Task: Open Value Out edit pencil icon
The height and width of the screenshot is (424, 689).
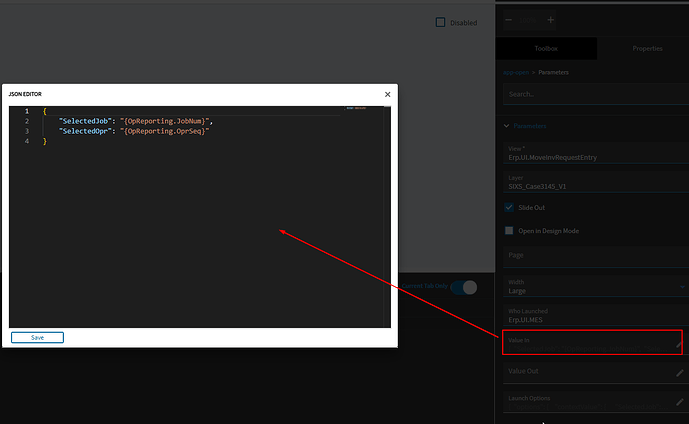Action: click(680, 373)
